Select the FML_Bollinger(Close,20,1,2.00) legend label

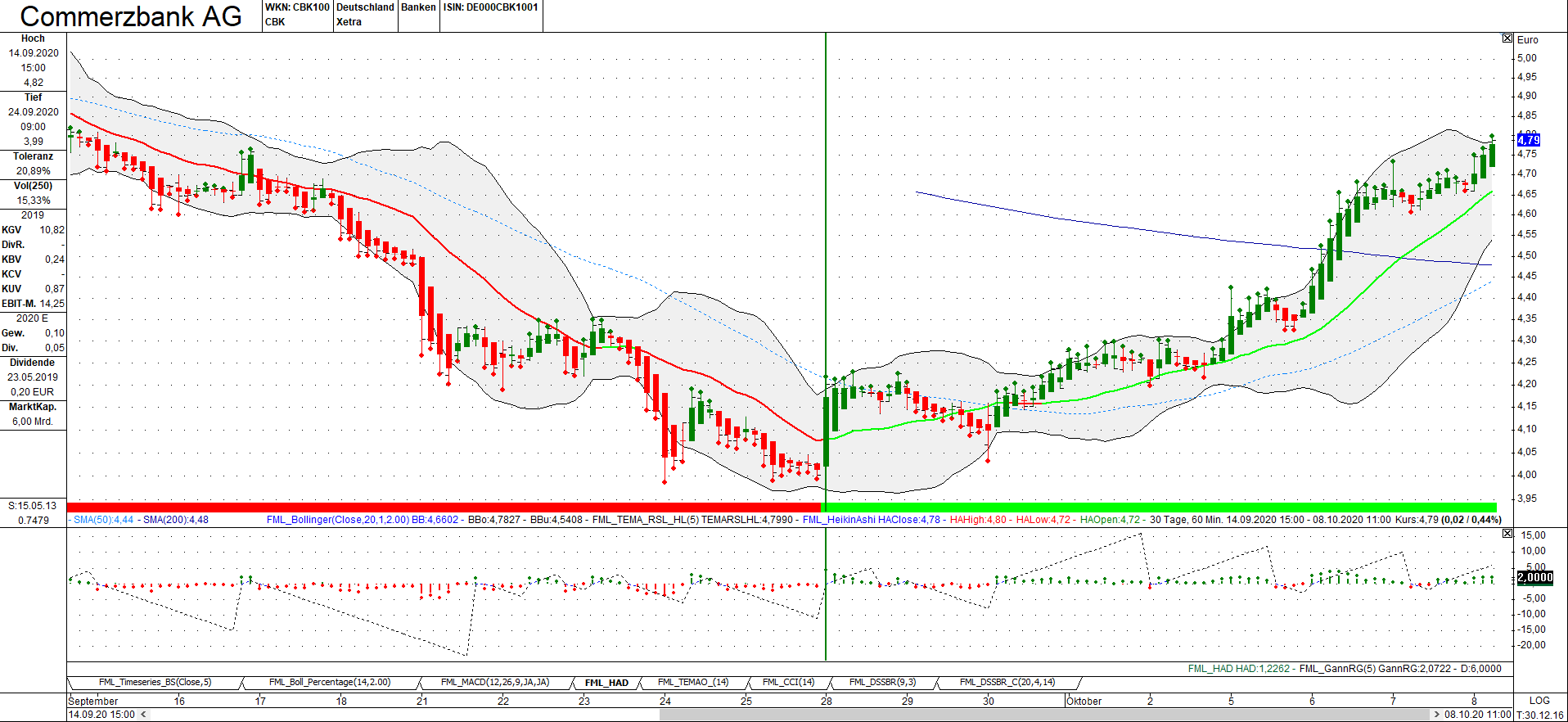pyautogui.click(x=338, y=520)
